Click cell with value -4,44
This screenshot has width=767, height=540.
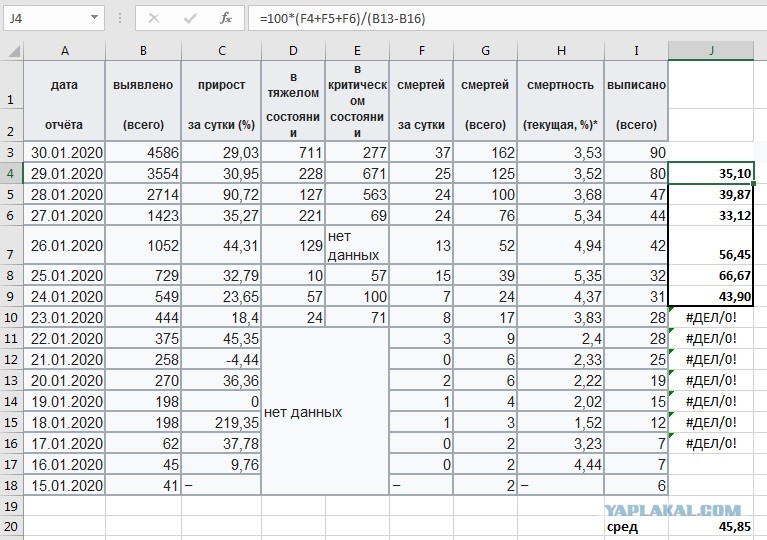[x=222, y=360]
